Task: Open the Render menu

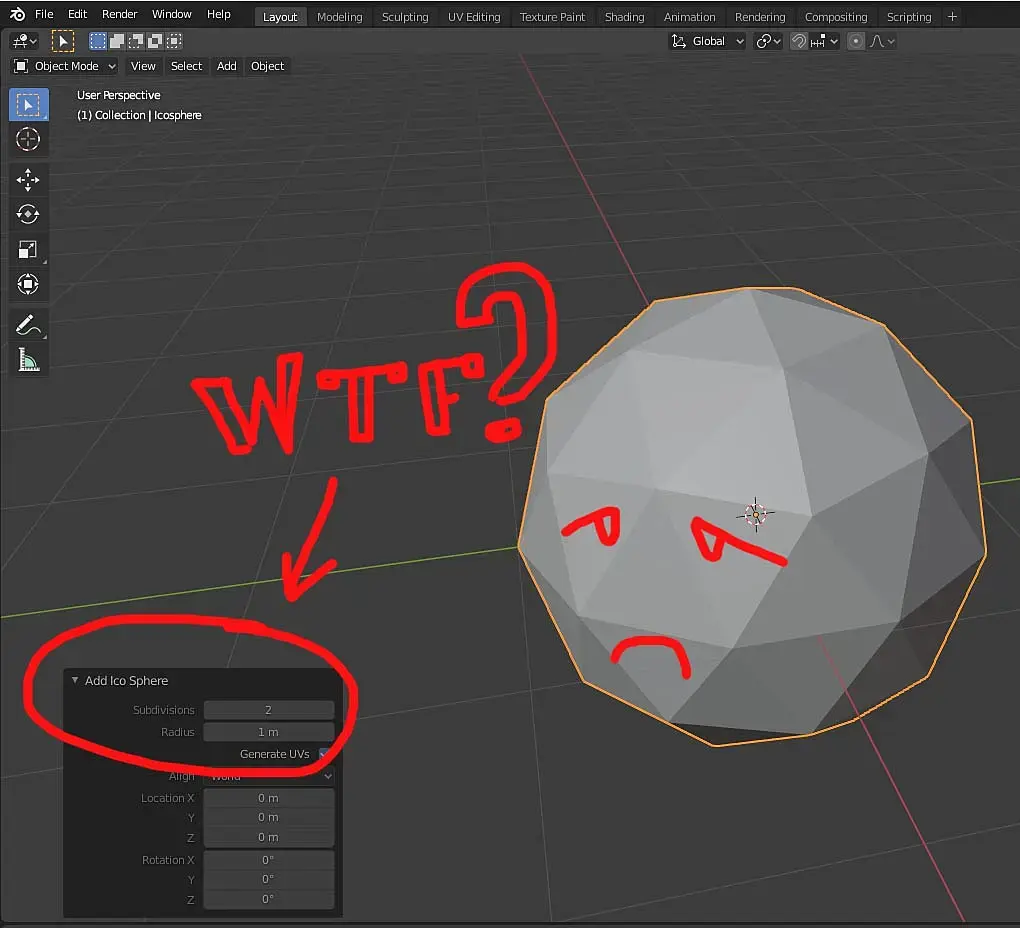Action: (x=120, y=14)
